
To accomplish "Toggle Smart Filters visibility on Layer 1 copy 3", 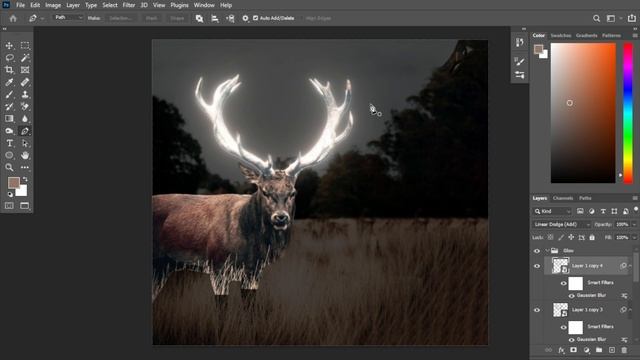I will (x=563, y=327).
